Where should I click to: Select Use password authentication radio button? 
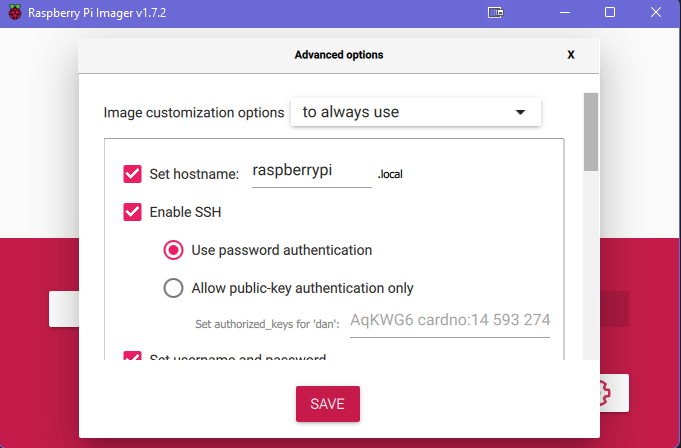(173, 250)
